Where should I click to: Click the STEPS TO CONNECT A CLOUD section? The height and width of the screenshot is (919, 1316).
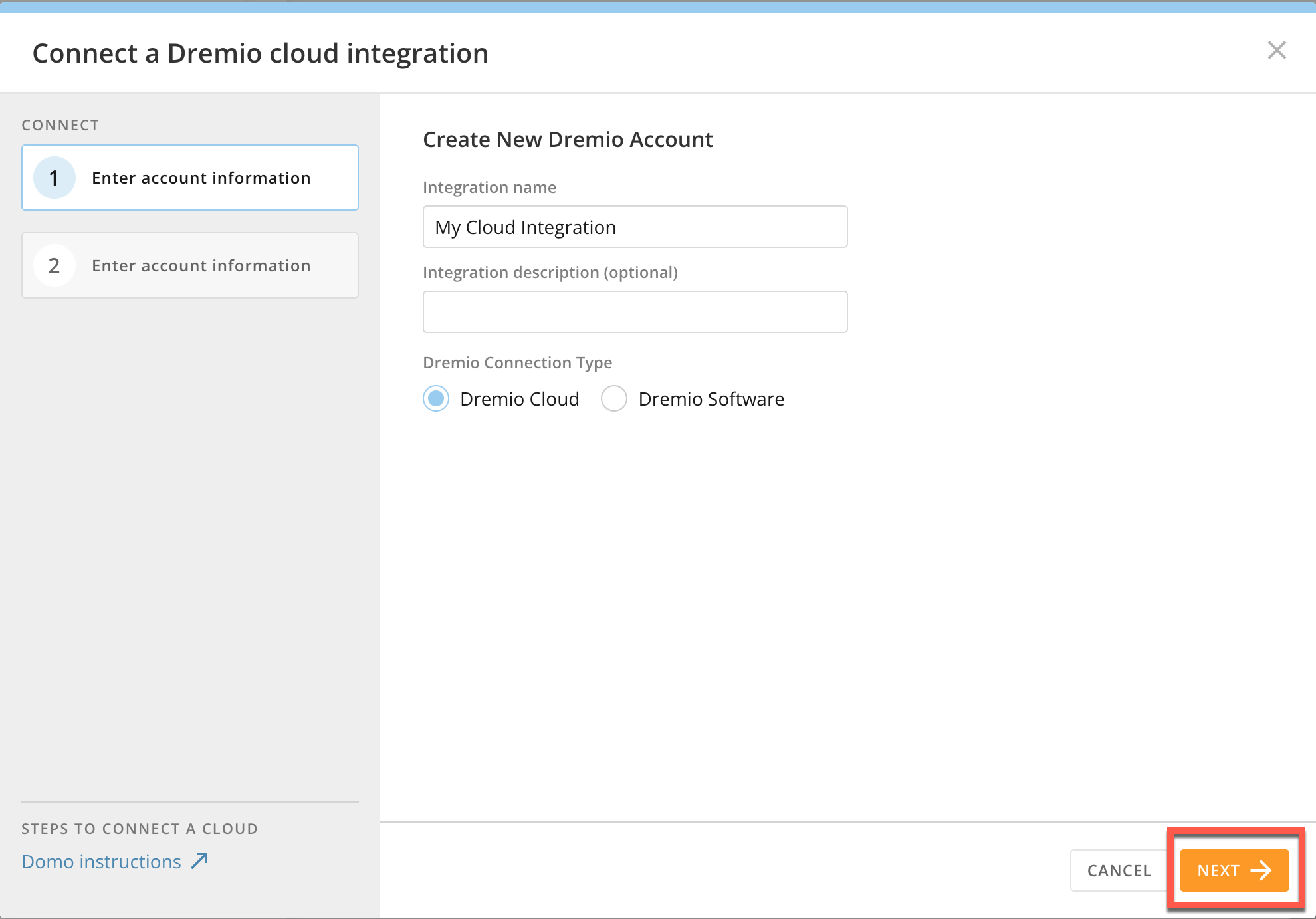(140, 828)
